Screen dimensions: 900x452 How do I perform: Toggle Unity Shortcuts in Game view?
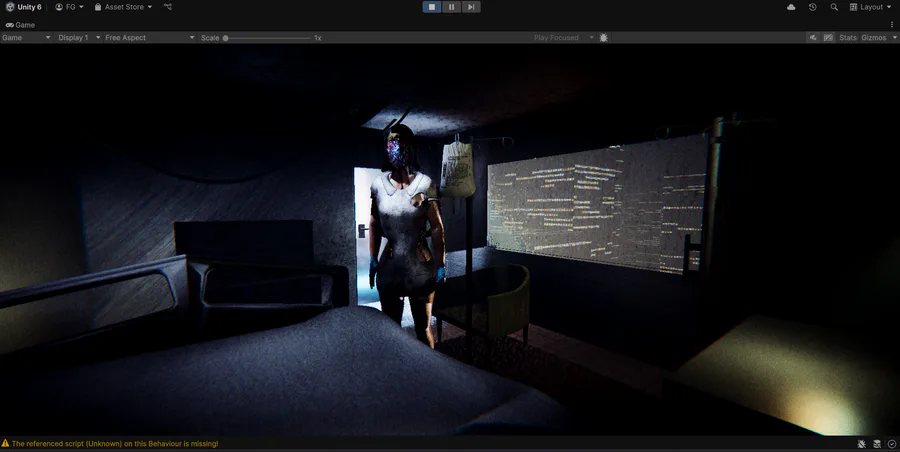coord(828,37)
